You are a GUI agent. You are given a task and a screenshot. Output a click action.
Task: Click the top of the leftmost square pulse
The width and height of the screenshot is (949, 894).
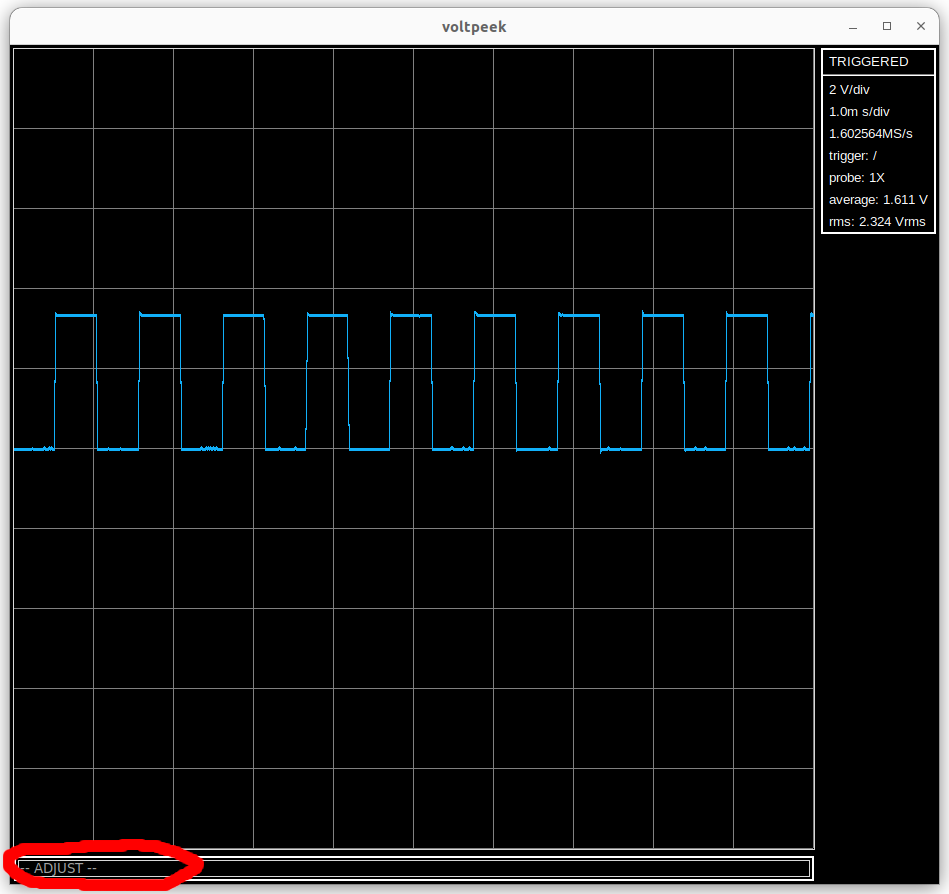point(76,315)
